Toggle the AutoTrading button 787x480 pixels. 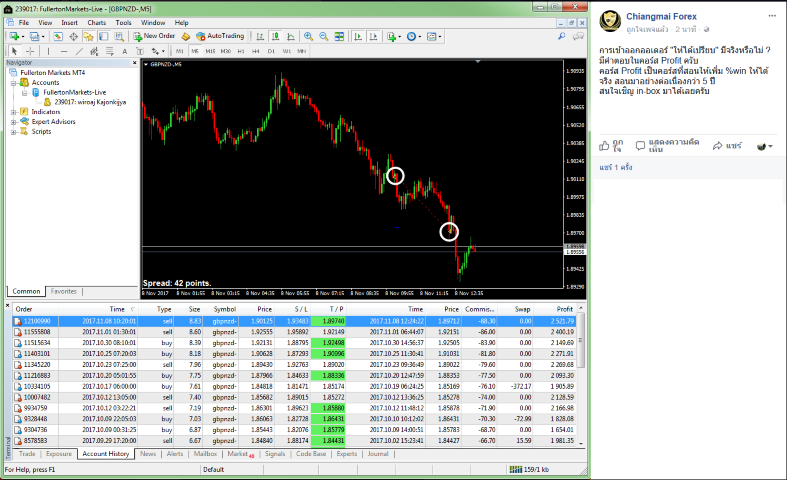(x=220, y=36)
